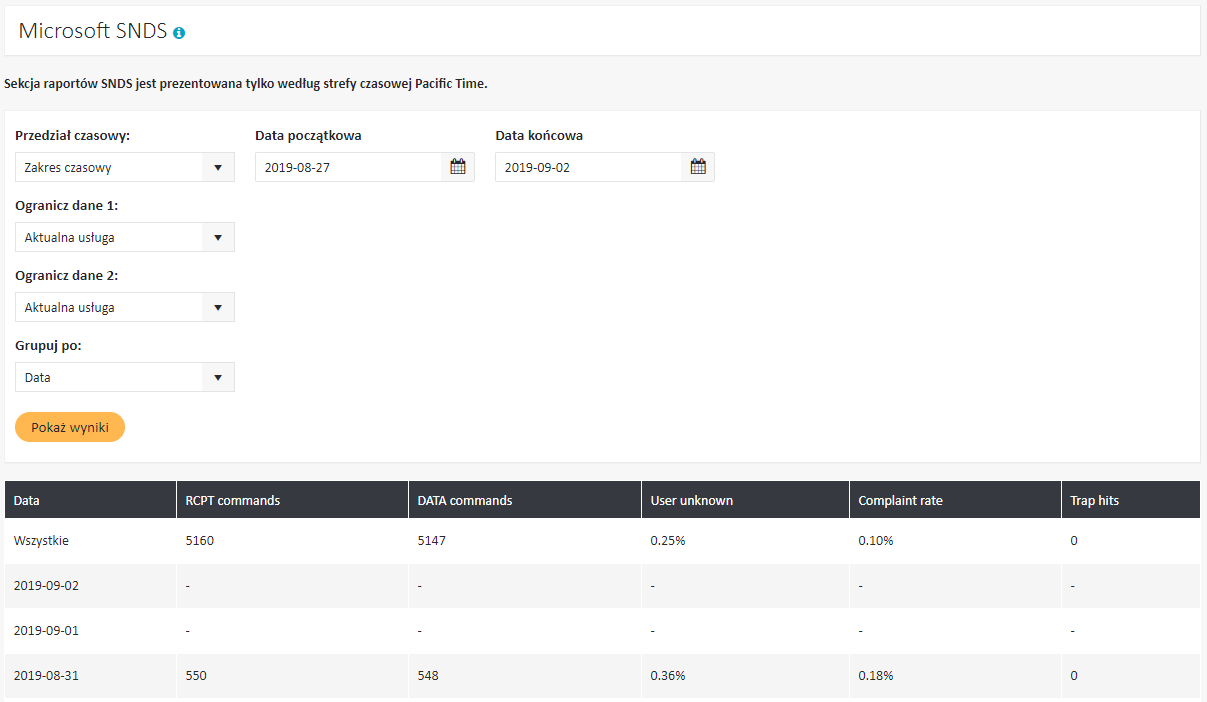The image size is (1207, 702).
Task: Click the Pacific Time notice text
Action: [246, 84]
